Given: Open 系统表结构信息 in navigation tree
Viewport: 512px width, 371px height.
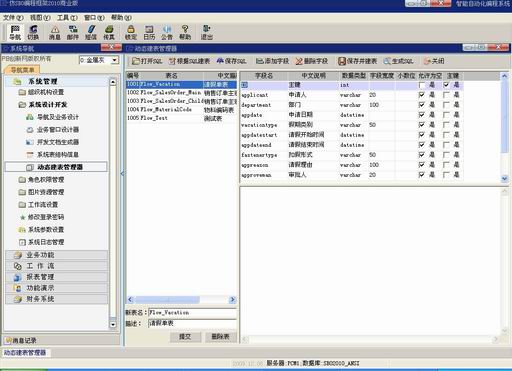Looking at the screenshot, I should click(53, 155).
